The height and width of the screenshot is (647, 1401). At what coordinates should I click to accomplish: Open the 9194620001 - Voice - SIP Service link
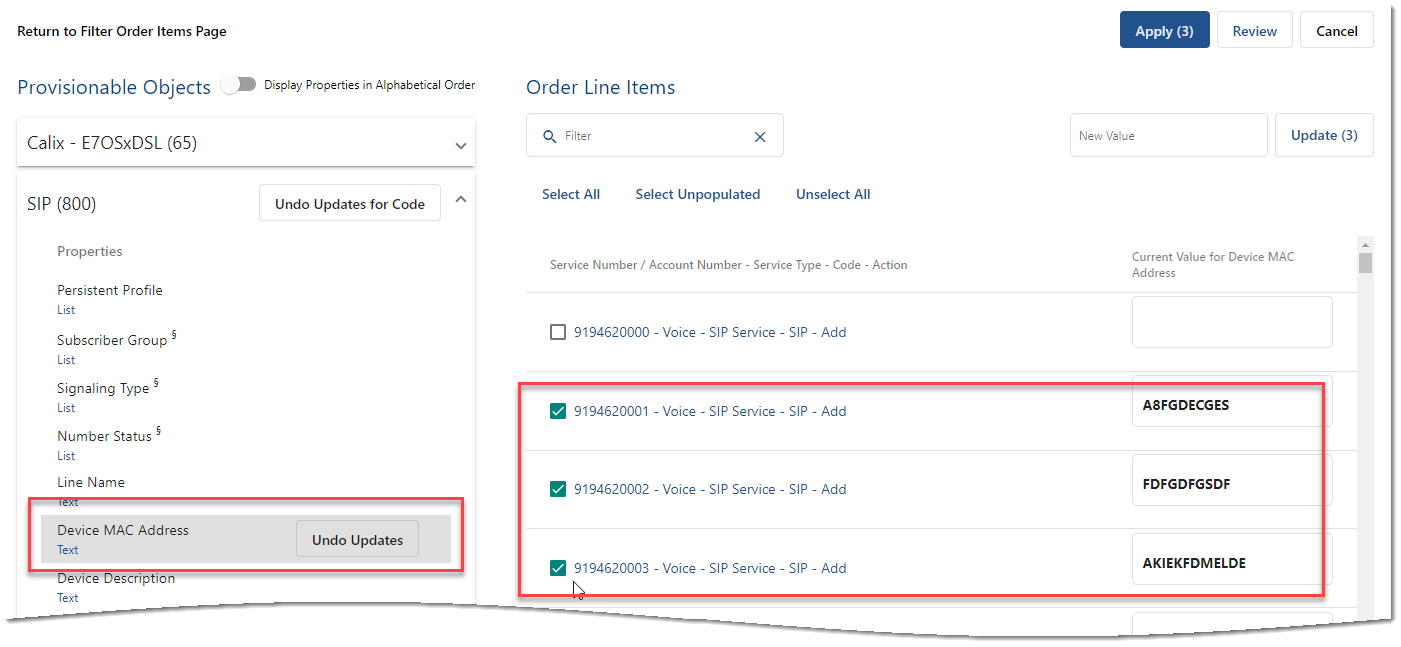pos(710,411)
